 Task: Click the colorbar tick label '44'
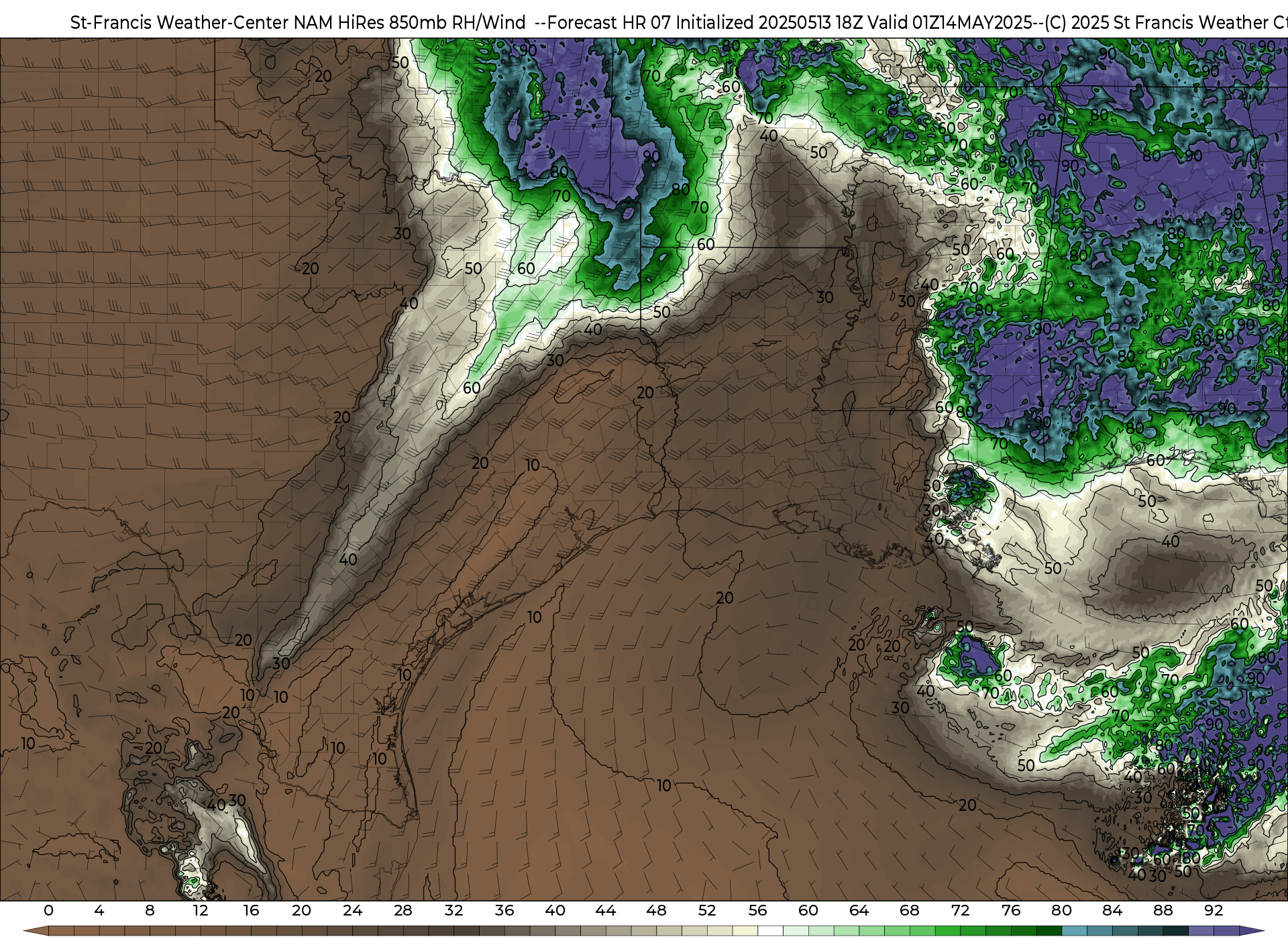pos(606,910)
